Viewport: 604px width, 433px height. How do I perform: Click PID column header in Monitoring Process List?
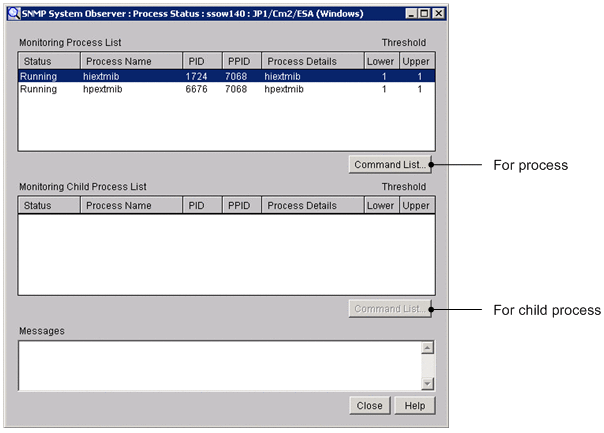[x=202, y=61]
